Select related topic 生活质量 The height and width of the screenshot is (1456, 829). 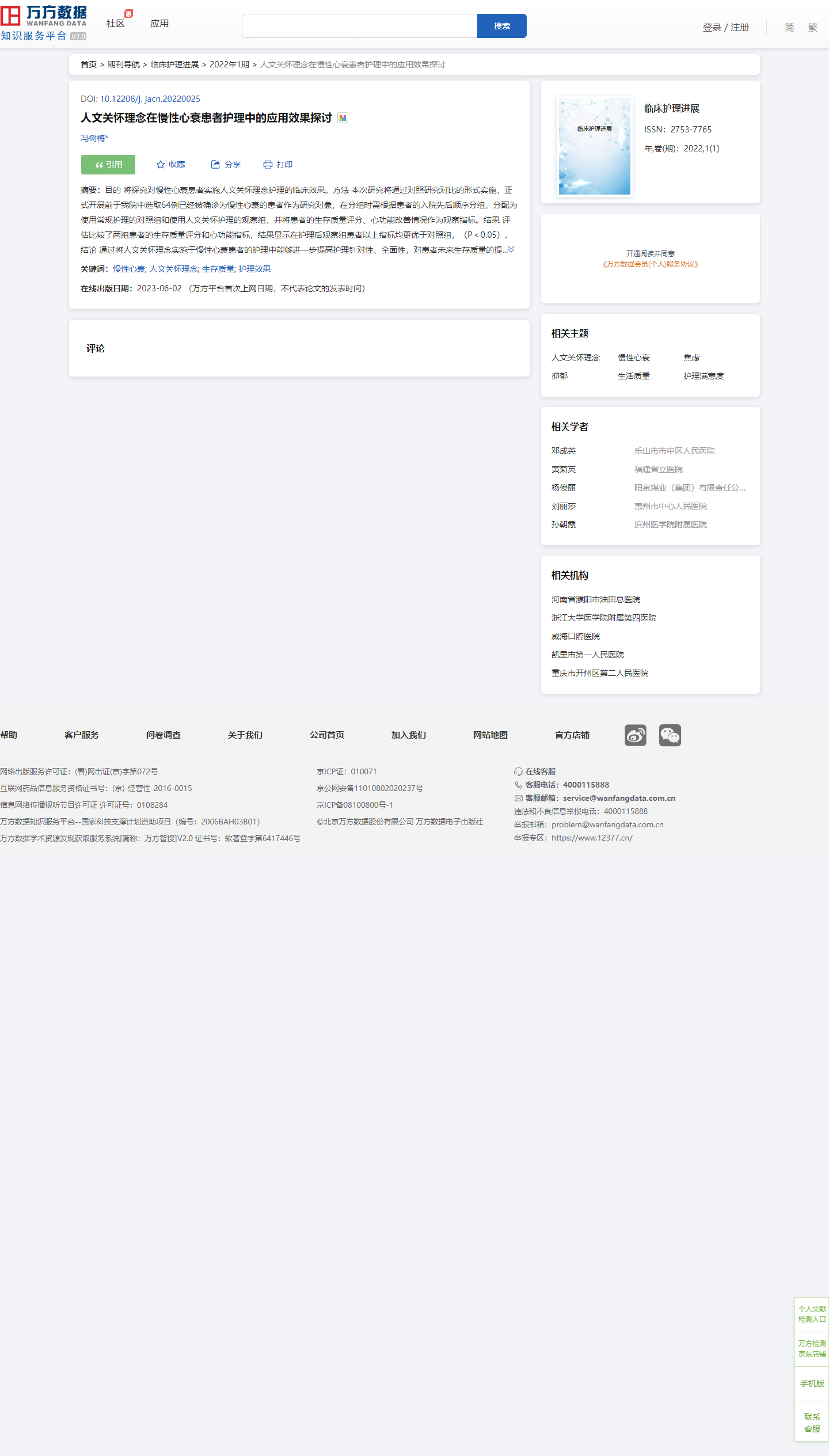click(634, 376)
